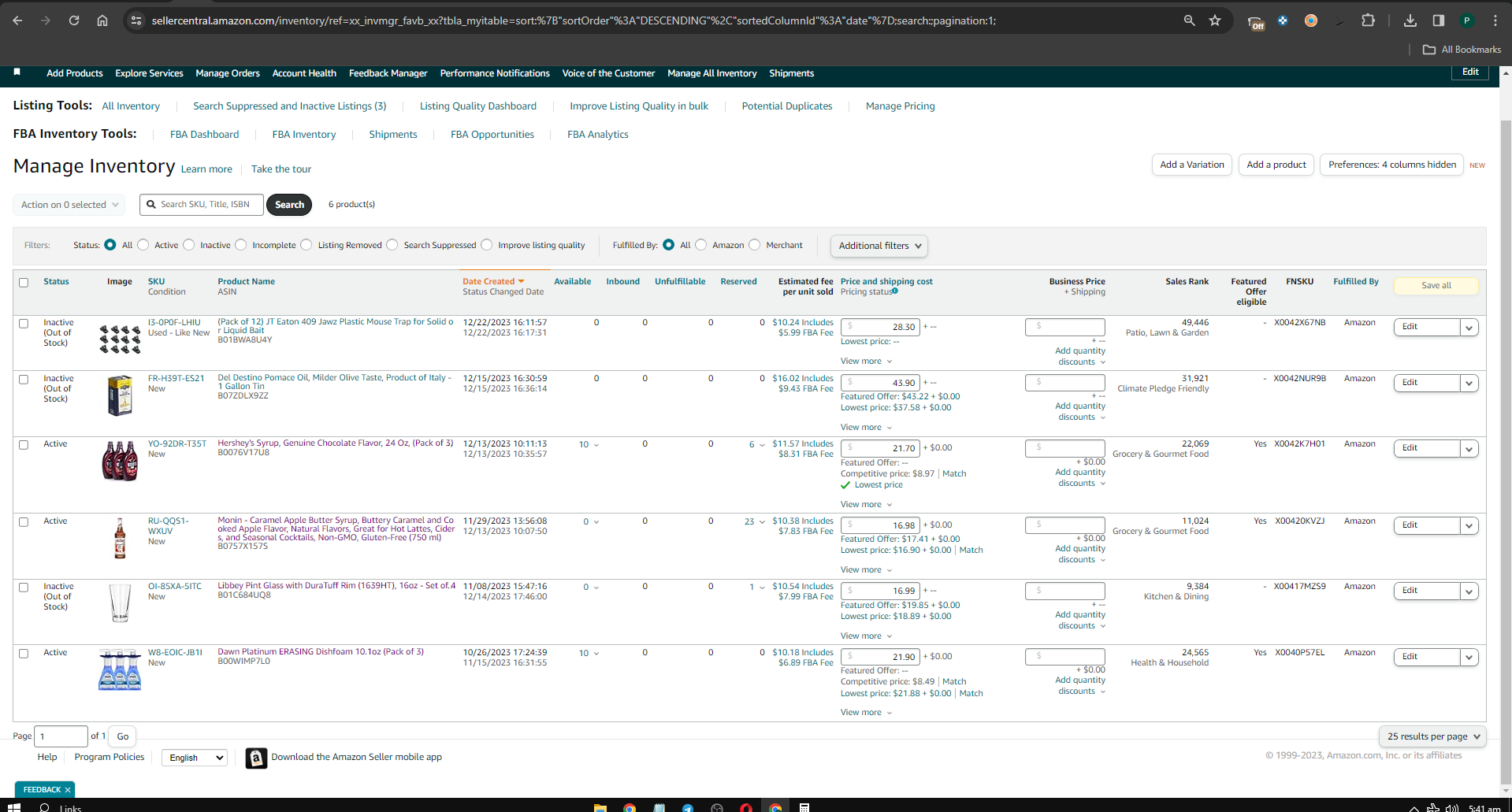Click the taskbar search icon

pyautogui.click(x=45, y=807)
